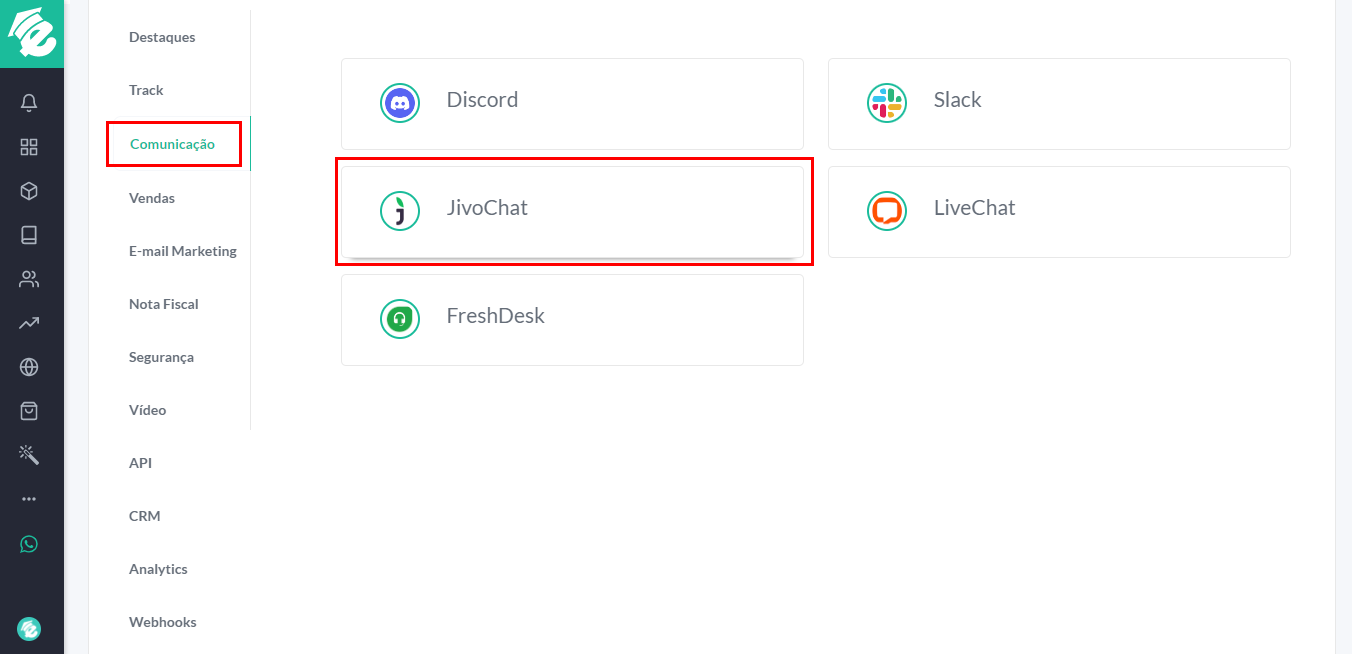Open the Webhooks section

162,621
